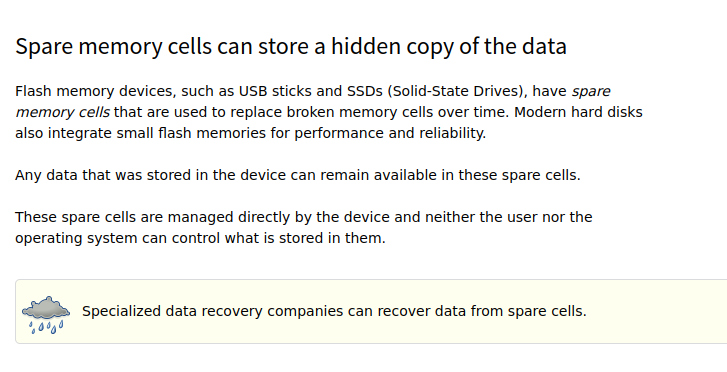The image size is (727, 372).
Task: Click the words "Modern hard disks"
Action: click(x=578, y=112)
